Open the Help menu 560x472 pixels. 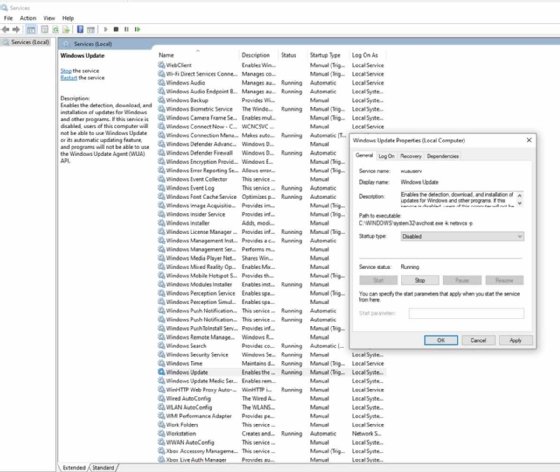tap(68, 18)
